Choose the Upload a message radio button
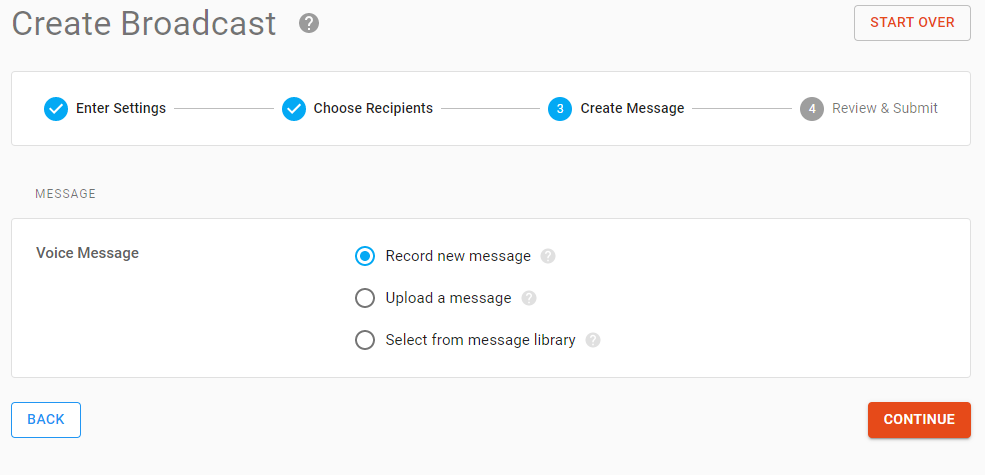The image size is (985, 475). (x=365, y=298)
